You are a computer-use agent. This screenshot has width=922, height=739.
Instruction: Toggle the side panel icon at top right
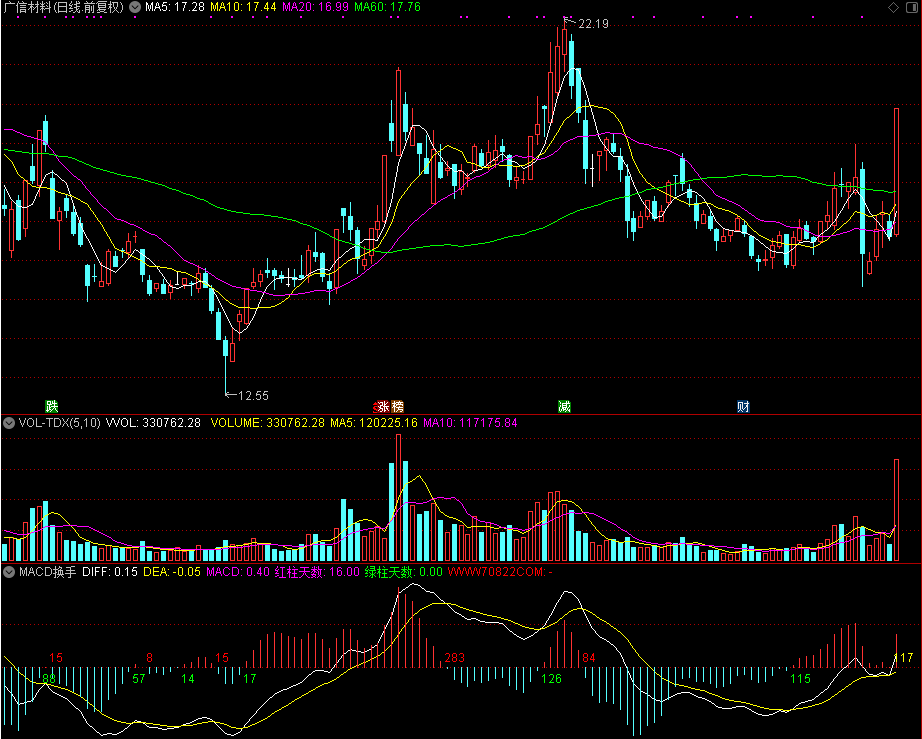(912, 7)
